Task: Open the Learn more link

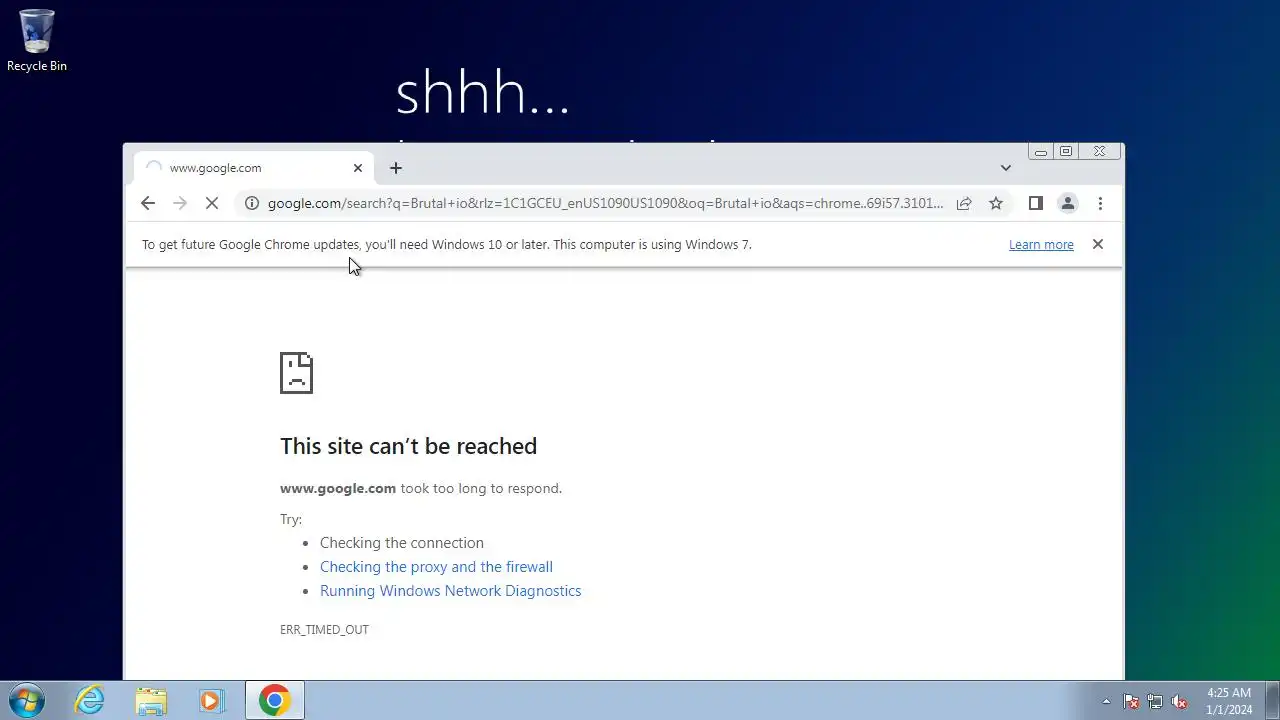Action: point(1041,244)
